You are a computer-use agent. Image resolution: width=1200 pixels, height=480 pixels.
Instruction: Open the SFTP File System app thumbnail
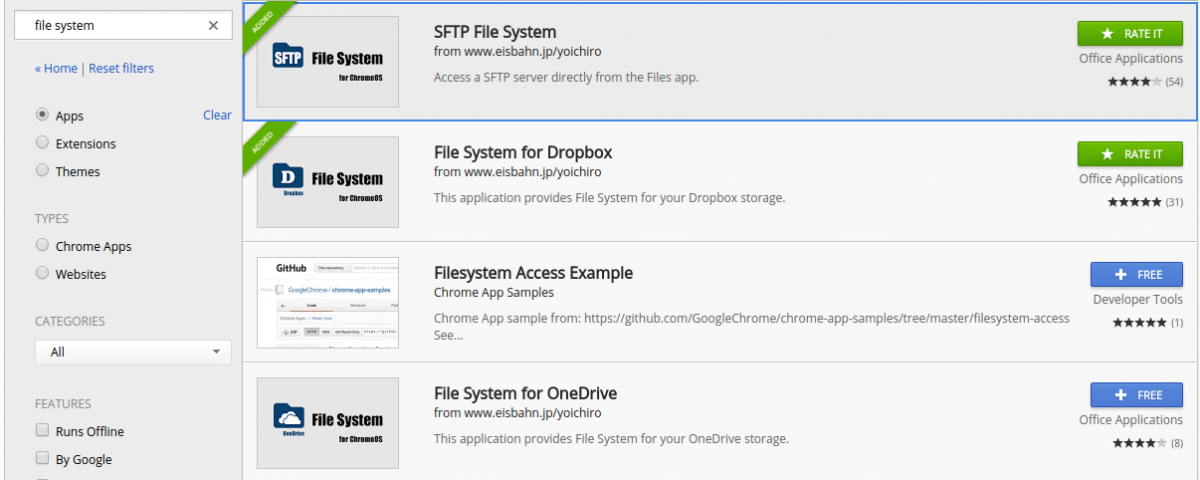(x=328, y=61)
